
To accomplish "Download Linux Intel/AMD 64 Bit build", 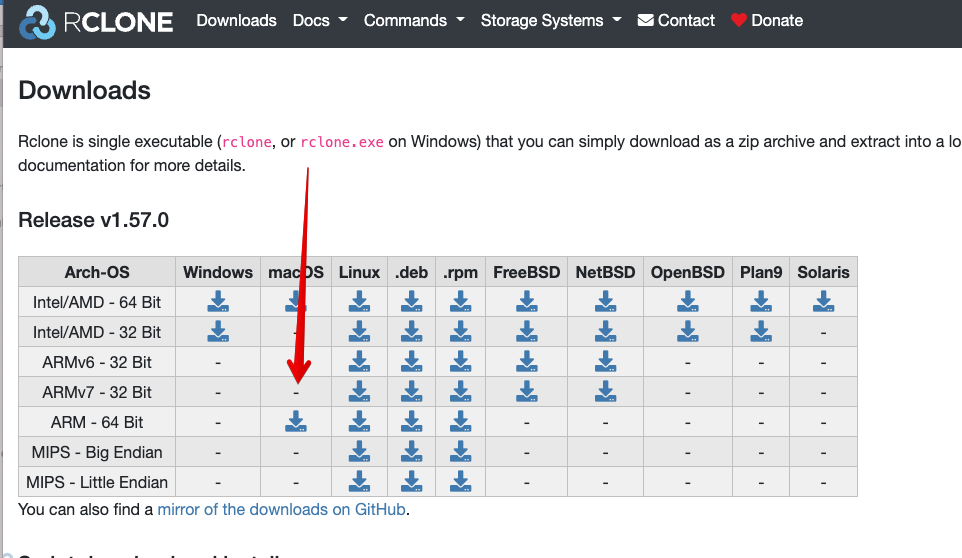I will pyautogui.click(x=360, y=302).
